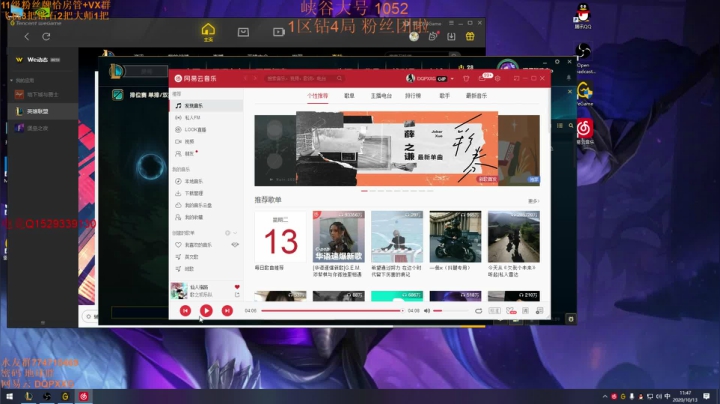Open NetEase Cloud Music desktop shortcut

pyautogui.click(x=584, y=131)
